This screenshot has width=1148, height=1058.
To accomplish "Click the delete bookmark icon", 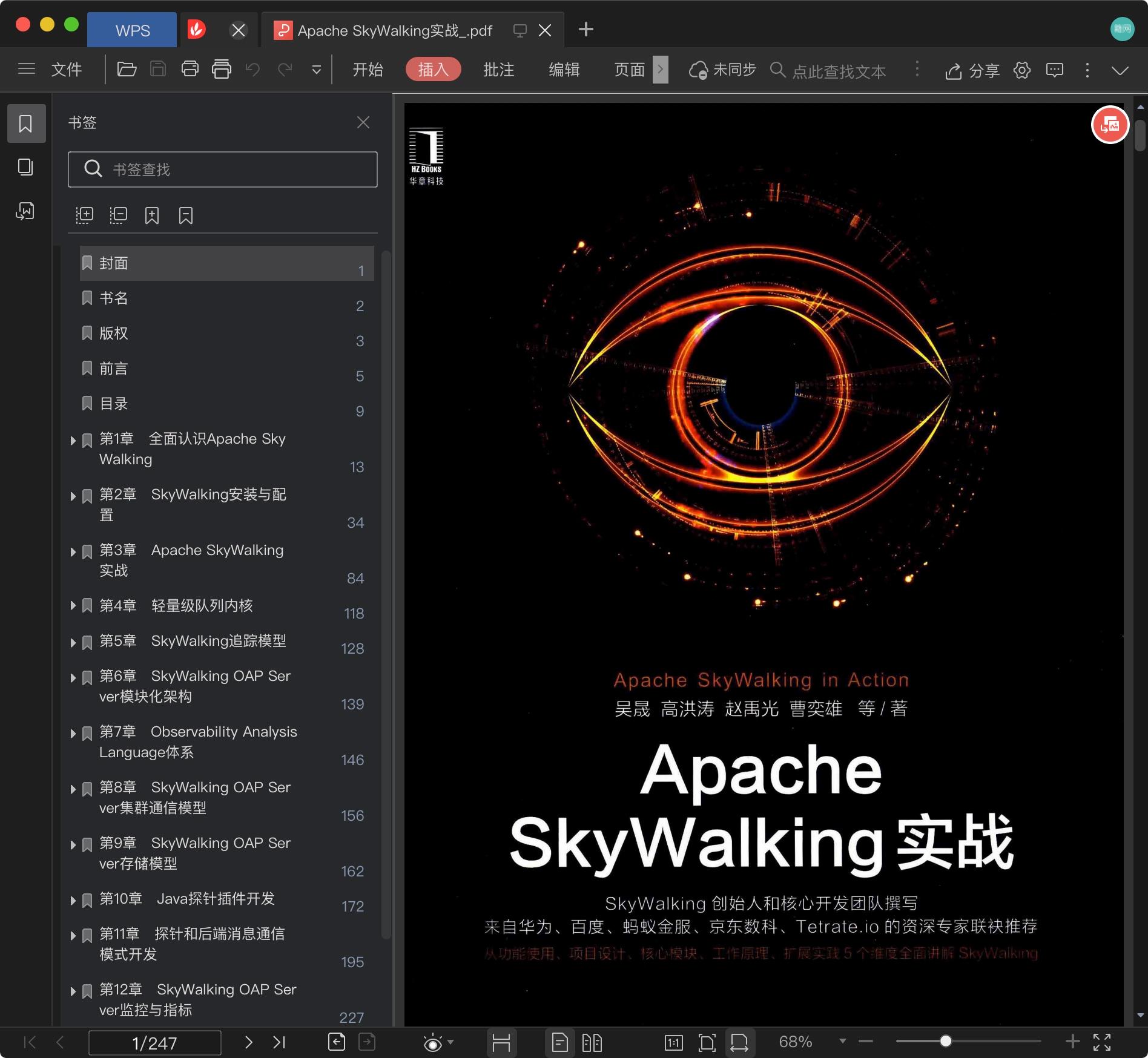I will point(186,215).
